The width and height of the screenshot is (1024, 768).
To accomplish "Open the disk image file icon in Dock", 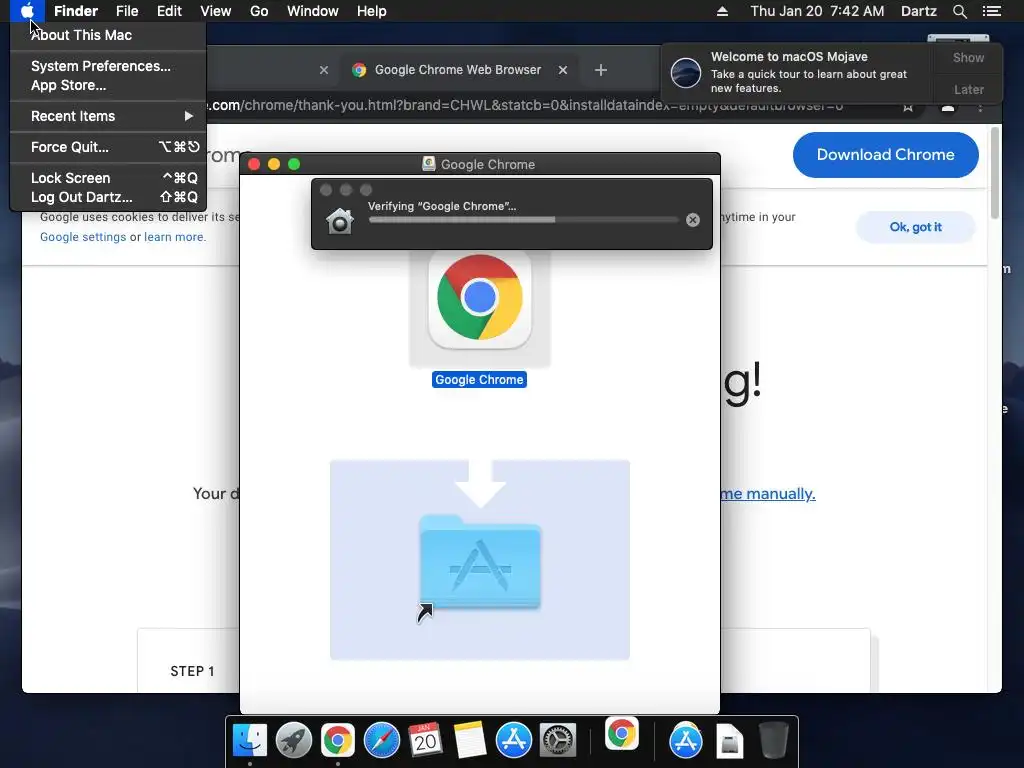I will tap(729, 741).
